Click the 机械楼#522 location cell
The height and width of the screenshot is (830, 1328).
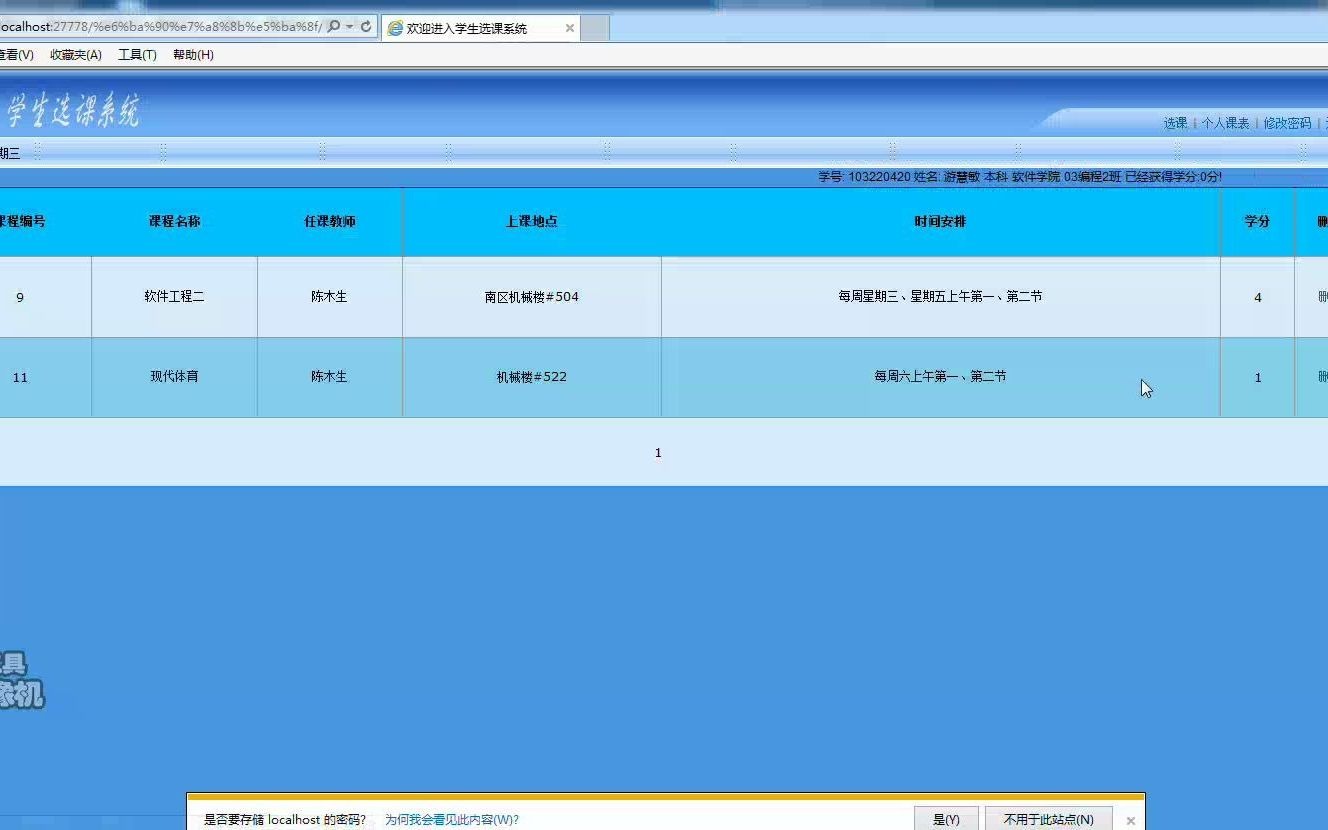click(x=532, y=377)
